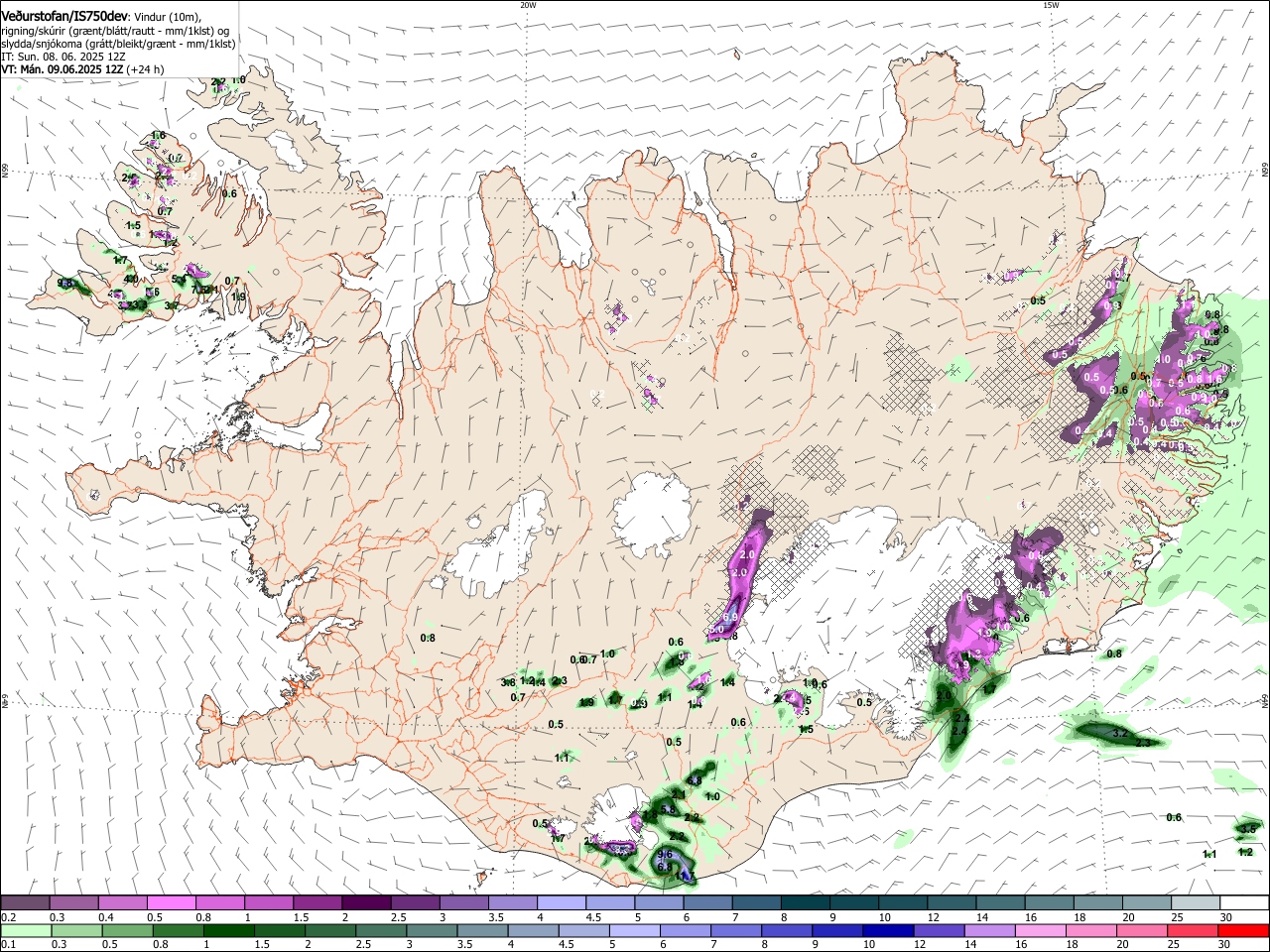Click the palest green 0.1–0.3 swatch in the lower legend
Image resolution: width=1270 pixels, height=952 pixels.
coord(25,930)
